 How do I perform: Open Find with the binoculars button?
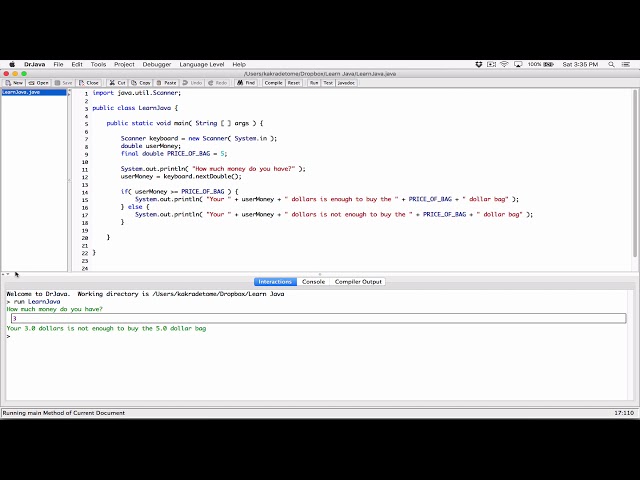[x=246, y=83]
